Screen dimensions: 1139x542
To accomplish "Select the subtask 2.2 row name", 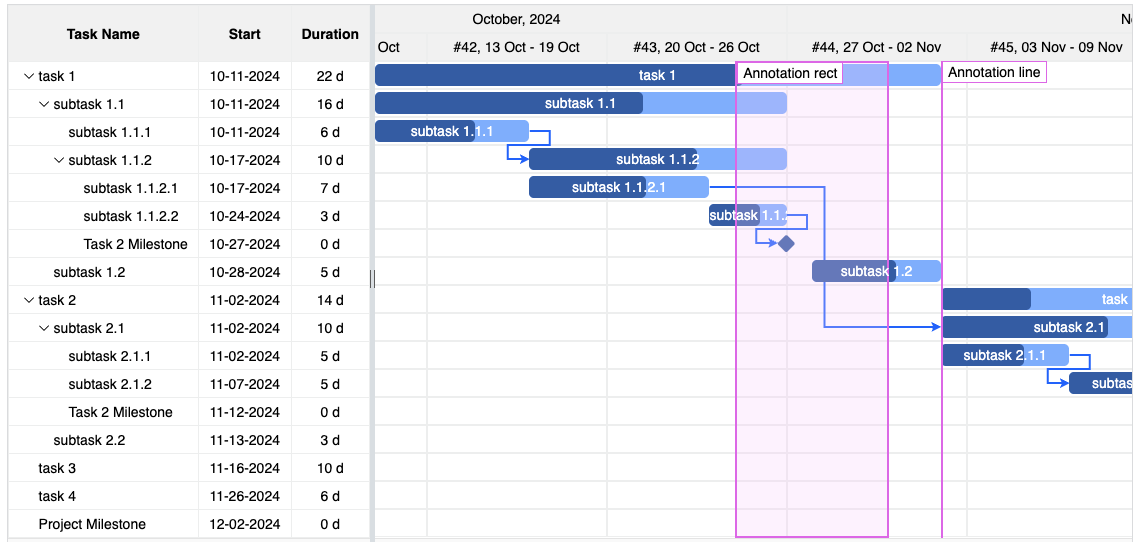I will 89,440.
